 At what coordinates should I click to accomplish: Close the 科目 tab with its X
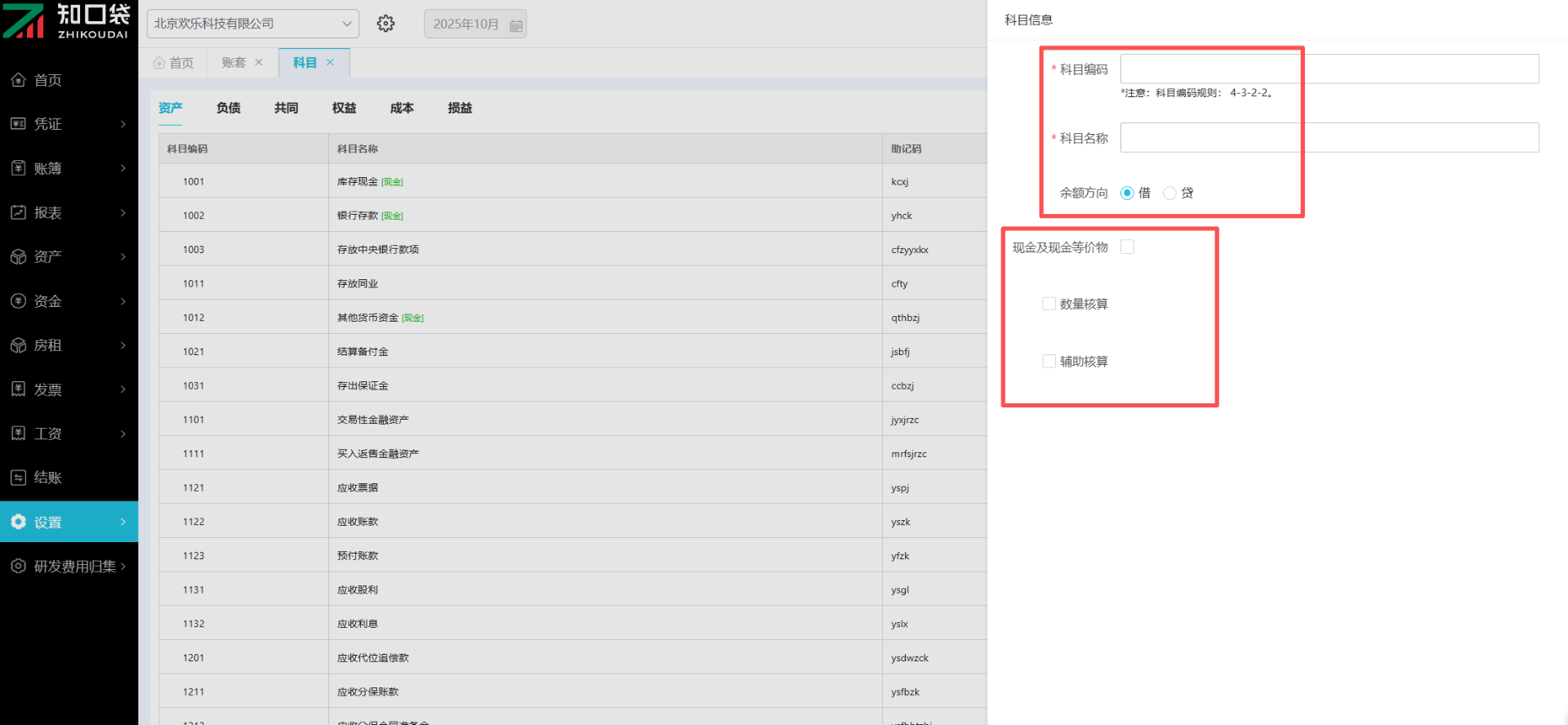[331, 63]
